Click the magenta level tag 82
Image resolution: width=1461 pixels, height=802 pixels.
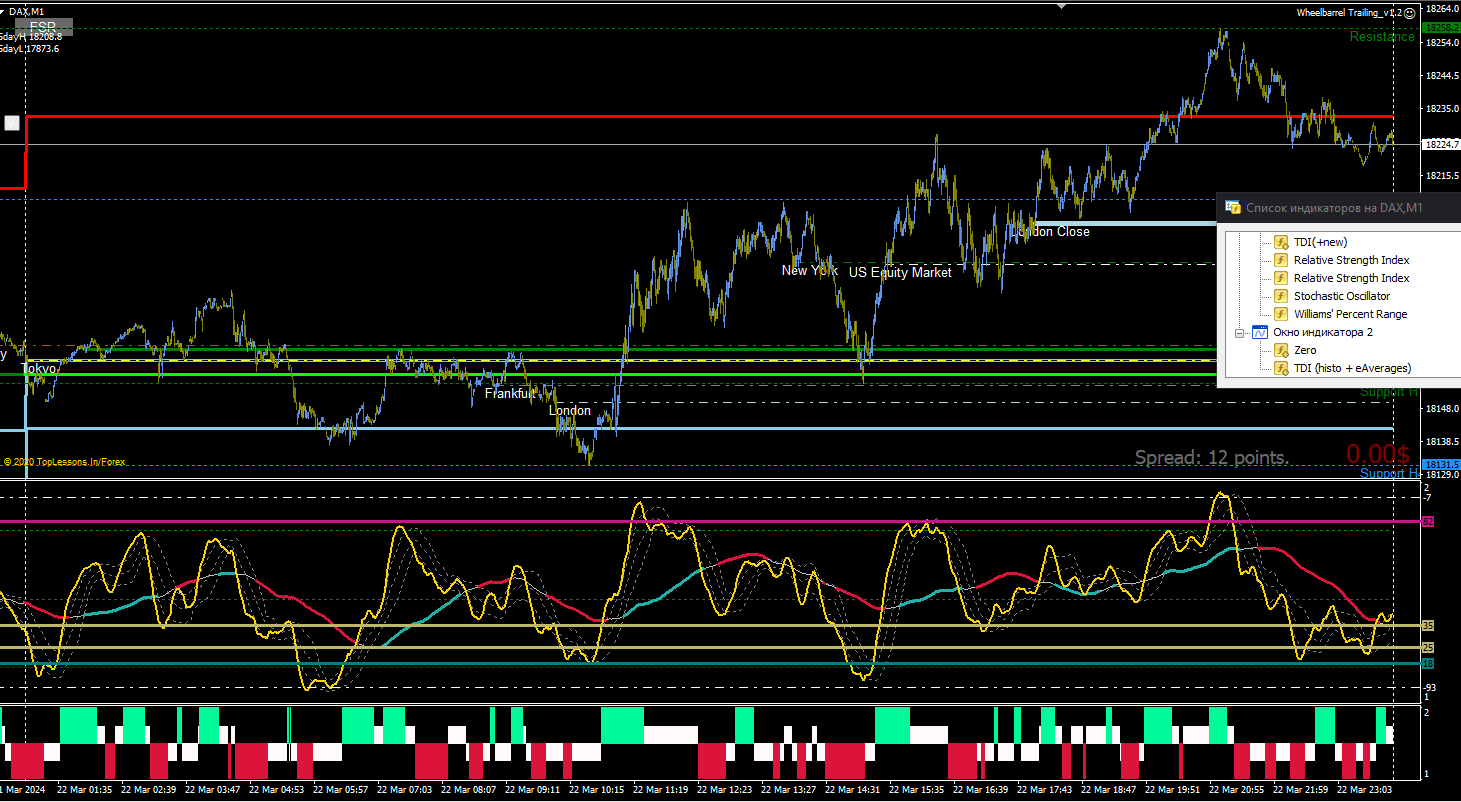[1428, 522]
